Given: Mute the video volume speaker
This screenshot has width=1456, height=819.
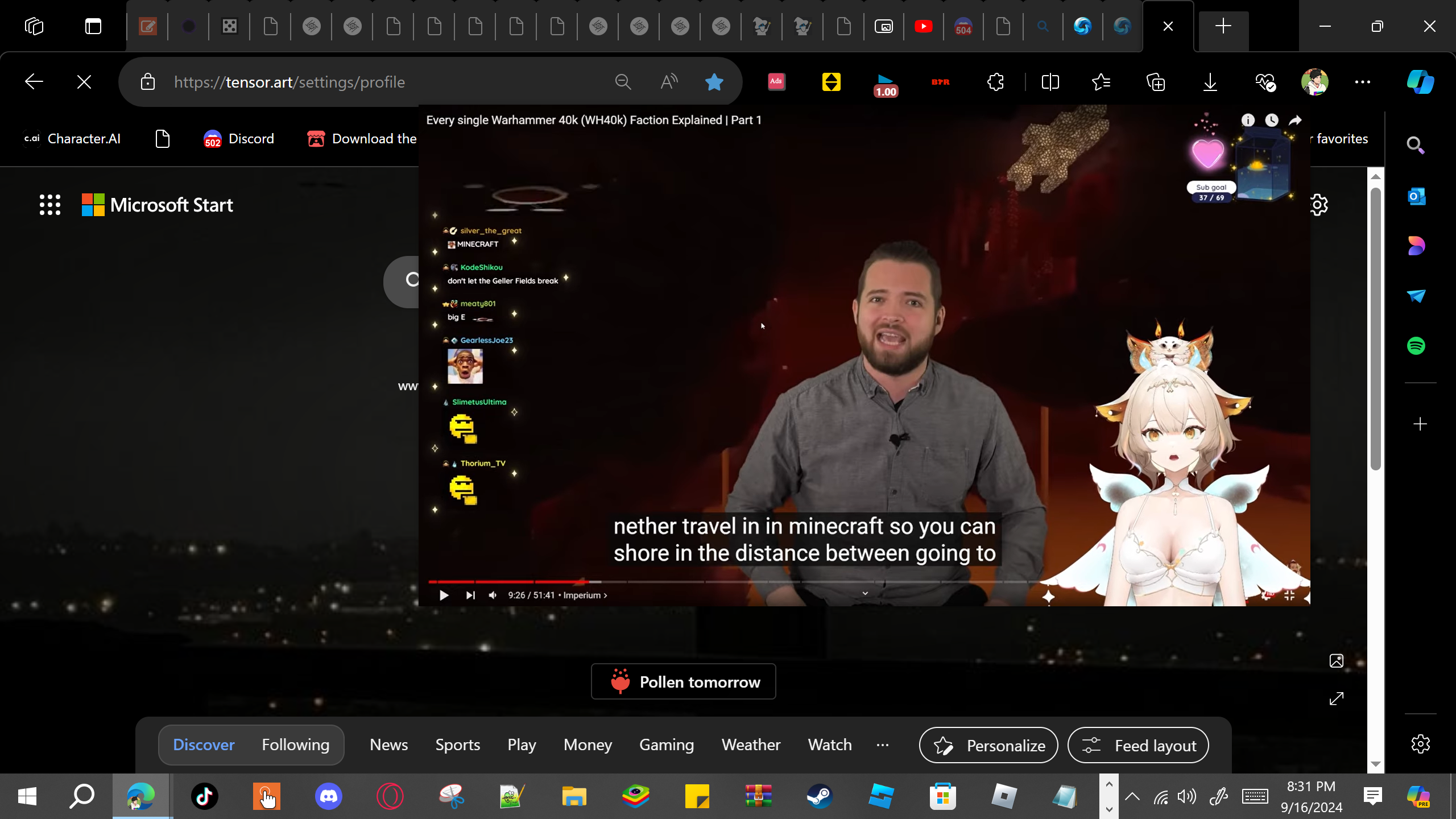Looking at the screenshot, I should coord(493,595).
